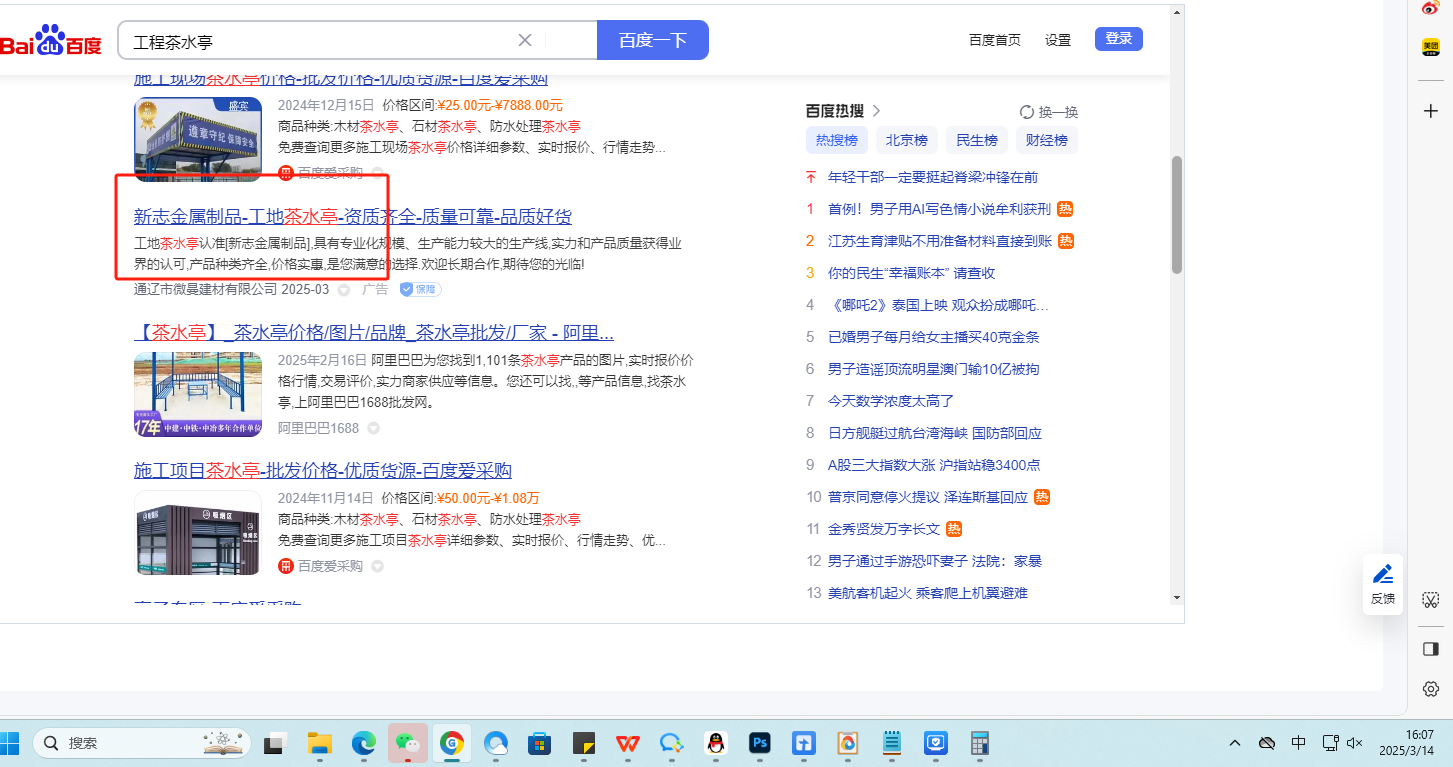
Task: Toggle the muted volume icon in tray
Action: (1355, 743)
